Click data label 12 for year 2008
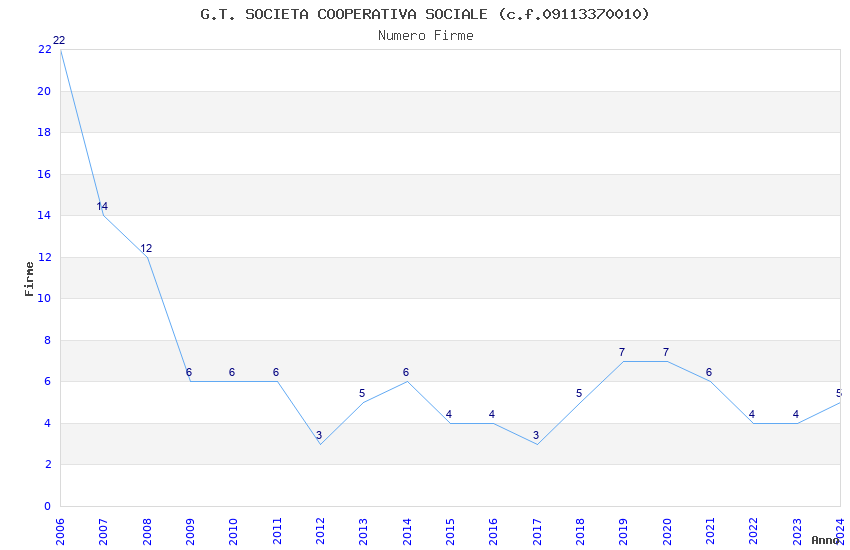850x550 pixels. pos(146,248)
